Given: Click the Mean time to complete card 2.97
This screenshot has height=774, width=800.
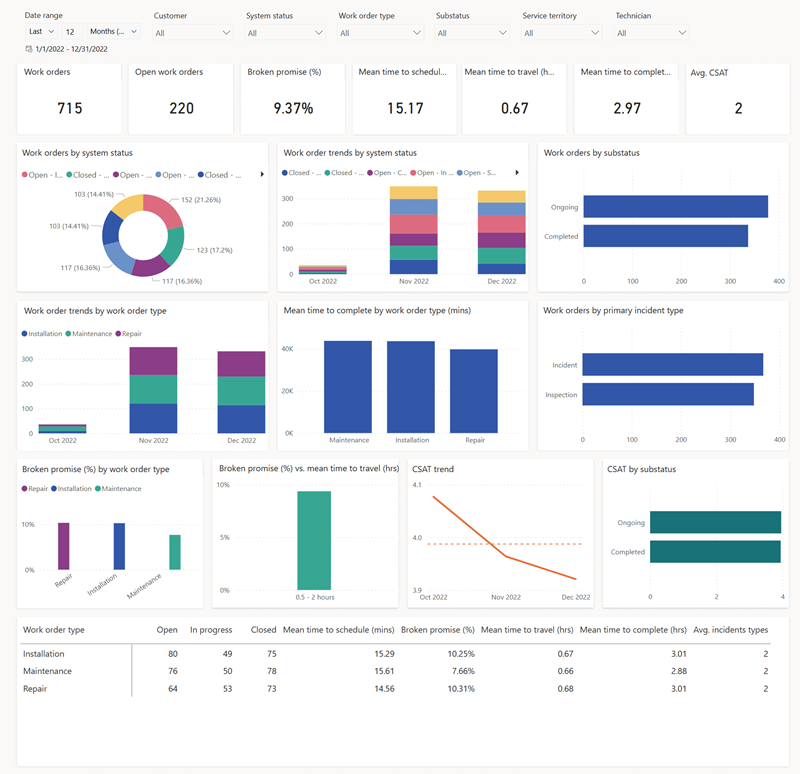Looking at the screenshot, I should (x=627, y=99).
